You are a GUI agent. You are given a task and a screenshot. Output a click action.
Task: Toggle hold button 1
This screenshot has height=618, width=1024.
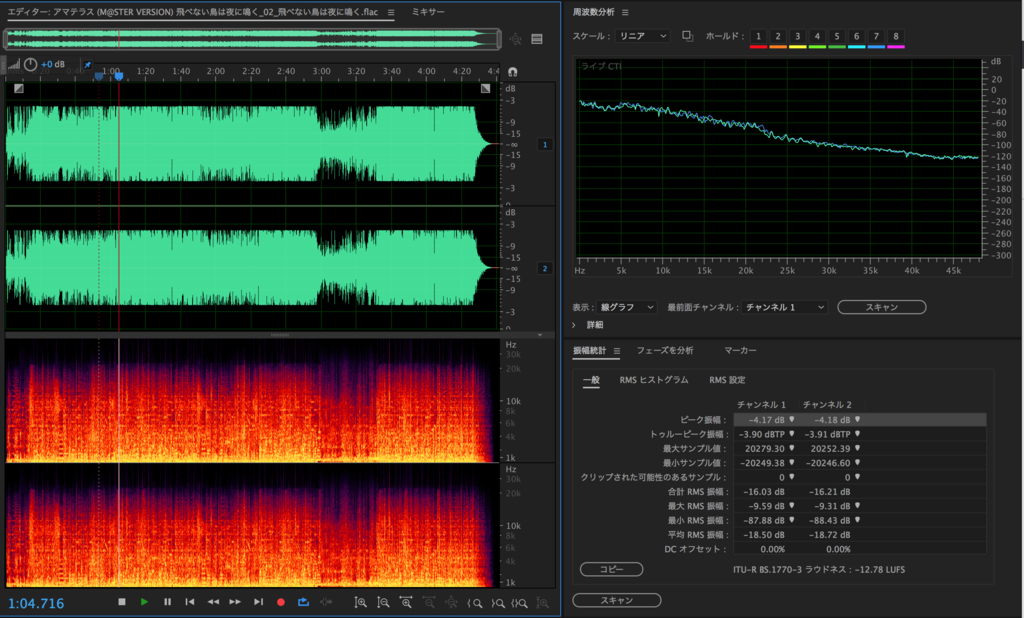(758, 37)
